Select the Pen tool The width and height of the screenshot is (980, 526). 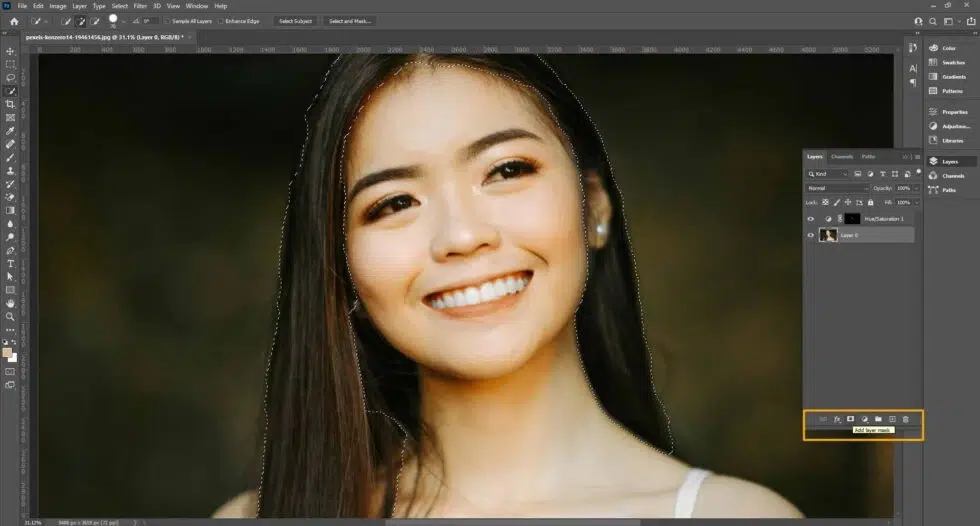point(10,251)
